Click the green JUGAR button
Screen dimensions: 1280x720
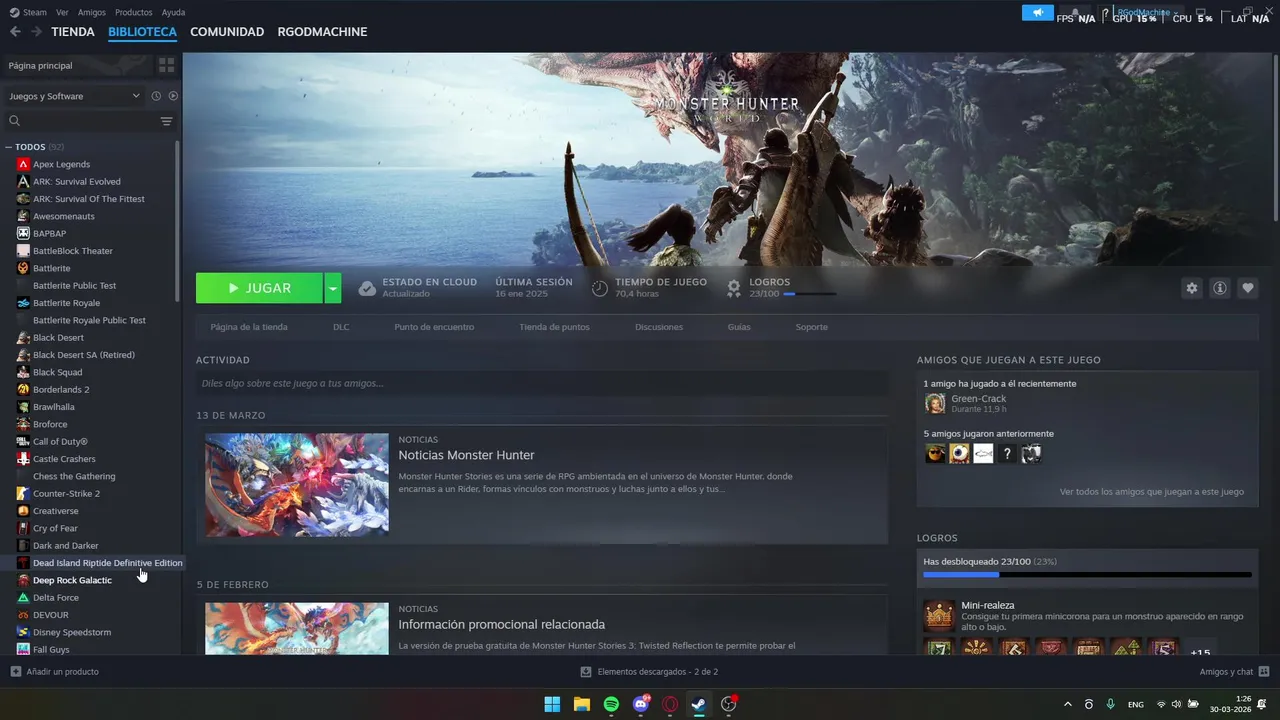pos(259,288)
